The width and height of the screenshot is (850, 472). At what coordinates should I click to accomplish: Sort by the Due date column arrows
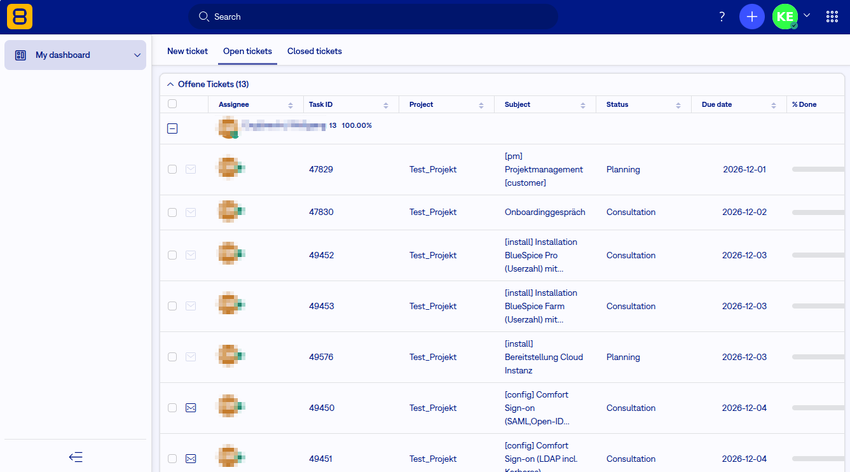pyautogui.click(x=774, y=105)
